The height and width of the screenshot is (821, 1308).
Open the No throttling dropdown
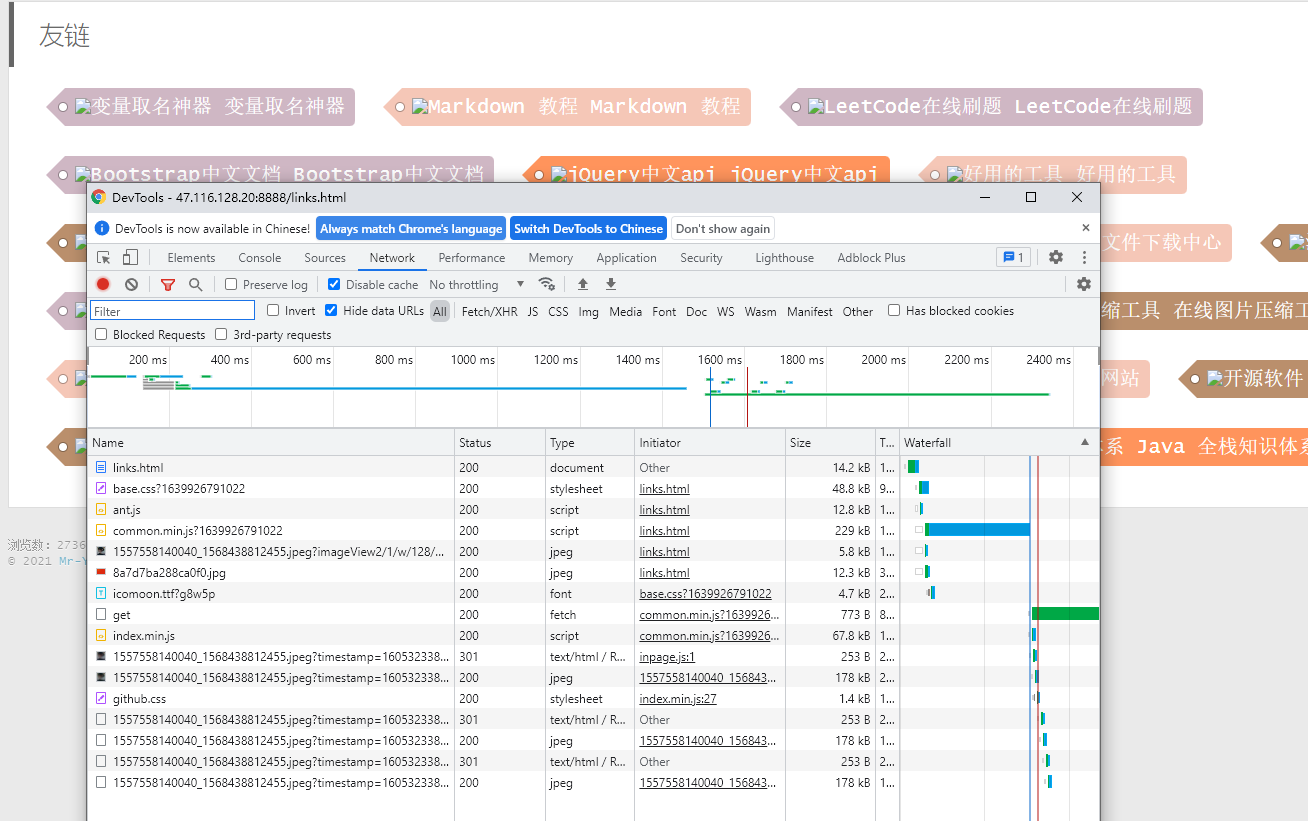tap(476, 285)
